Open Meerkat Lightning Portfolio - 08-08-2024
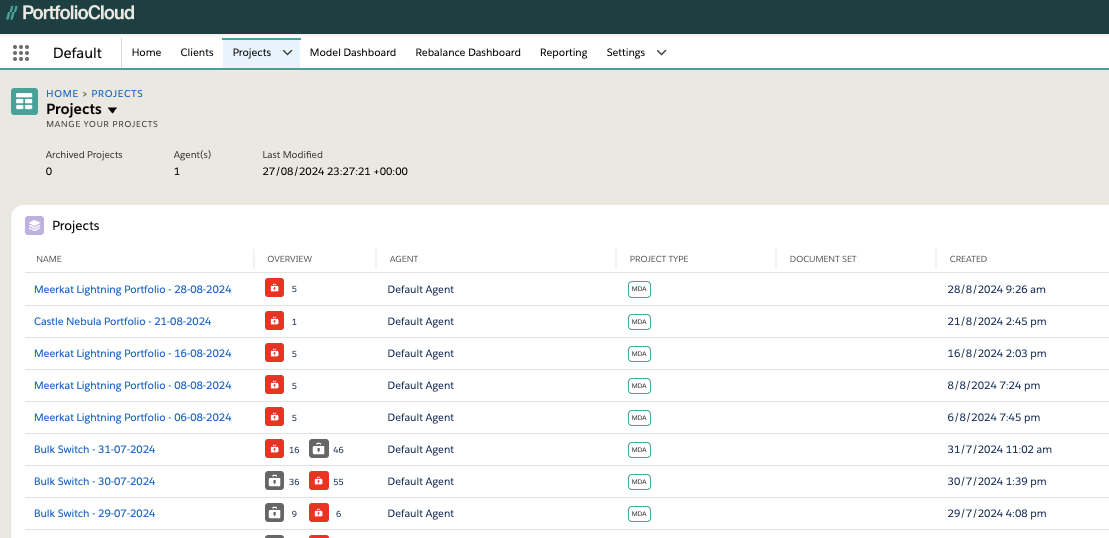This screenshot has width=1109, height=538. 132,385
